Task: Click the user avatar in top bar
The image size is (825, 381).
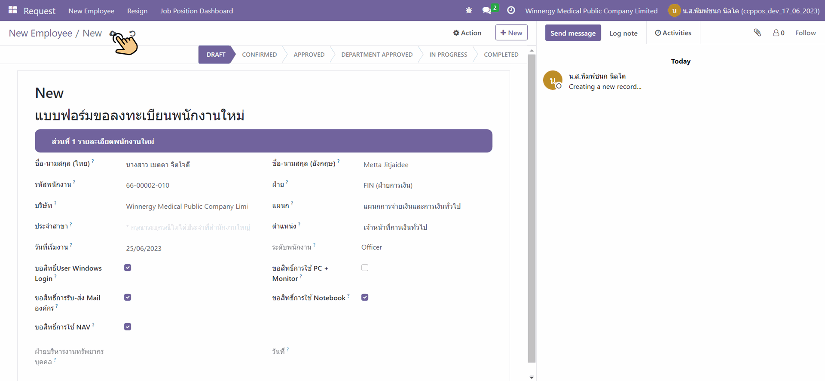Action: point(674,10)
